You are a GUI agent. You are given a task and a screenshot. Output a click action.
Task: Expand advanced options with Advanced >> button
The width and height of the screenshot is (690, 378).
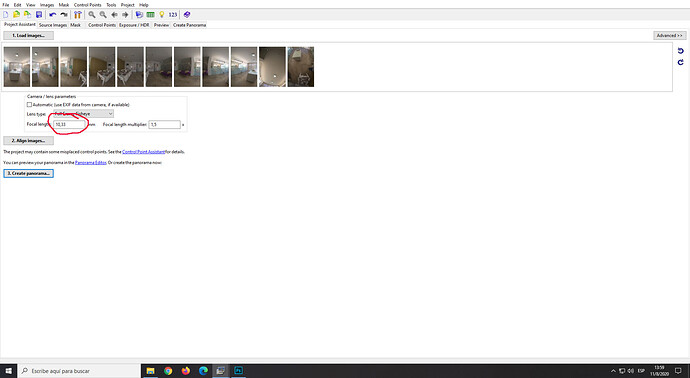click(x=669, y=35)
